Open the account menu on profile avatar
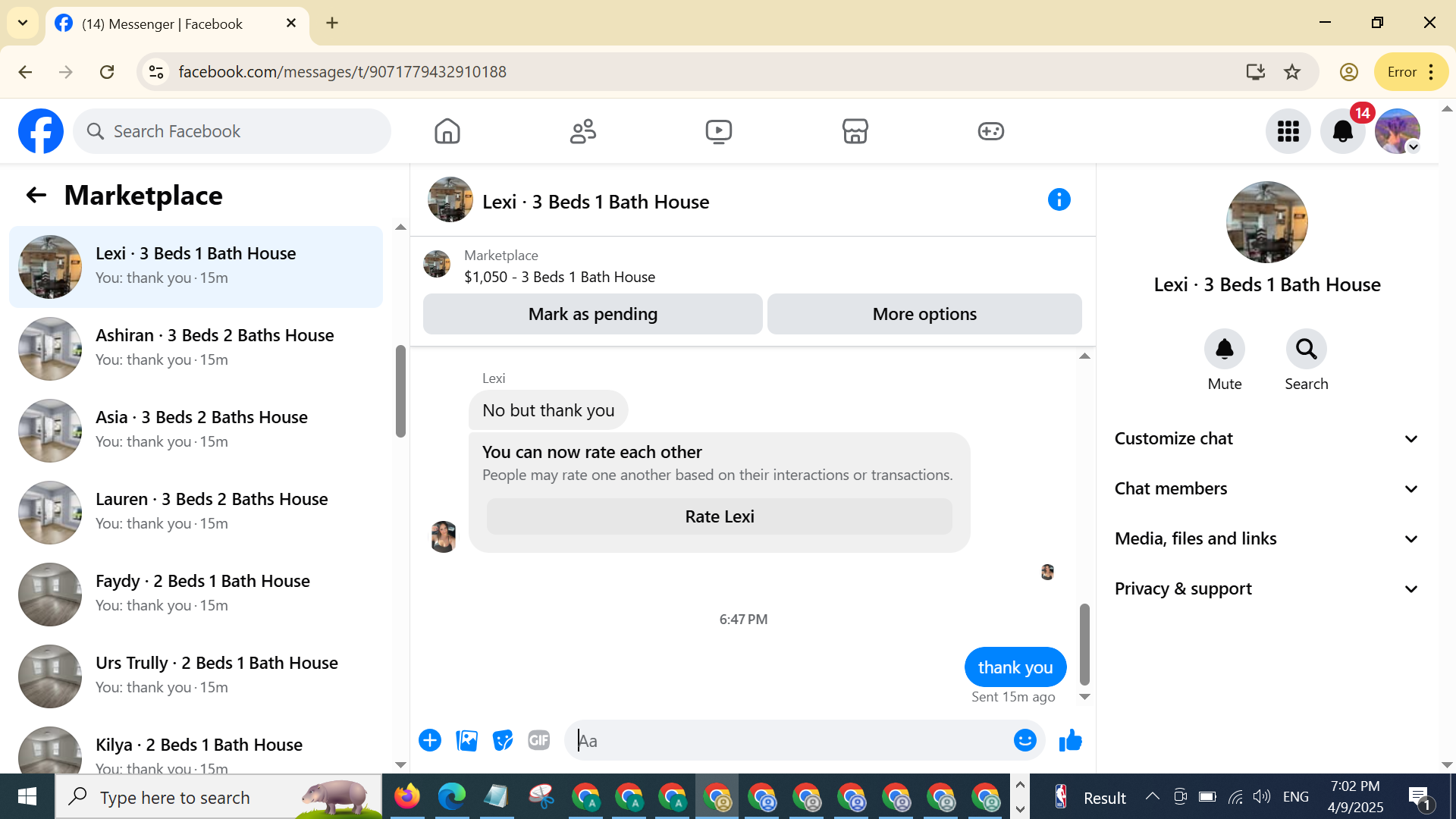Image resolution: width=1456 pixels, height=819 pixels. click(1398, 131)
